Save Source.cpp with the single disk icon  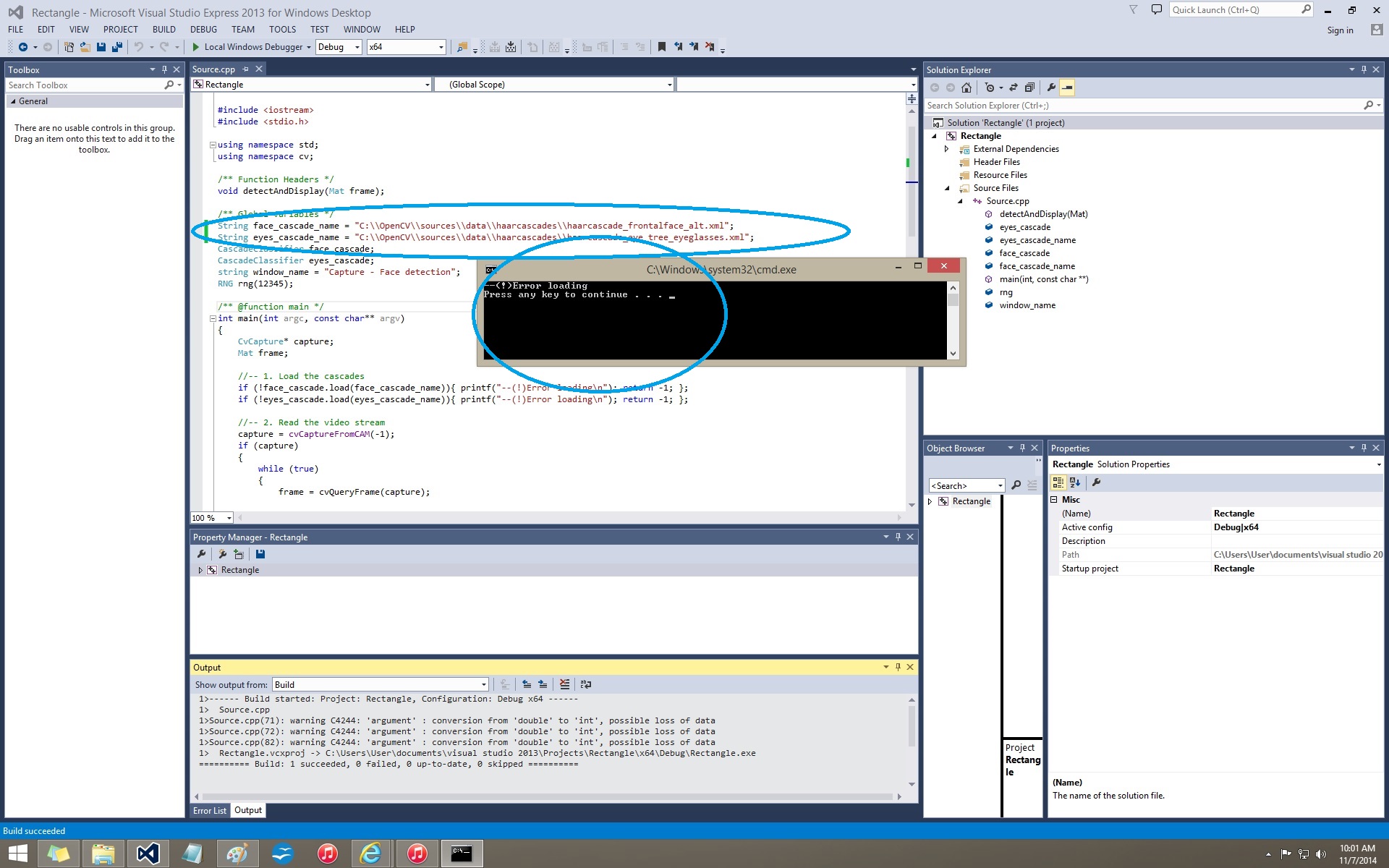(x=101, y=47)
